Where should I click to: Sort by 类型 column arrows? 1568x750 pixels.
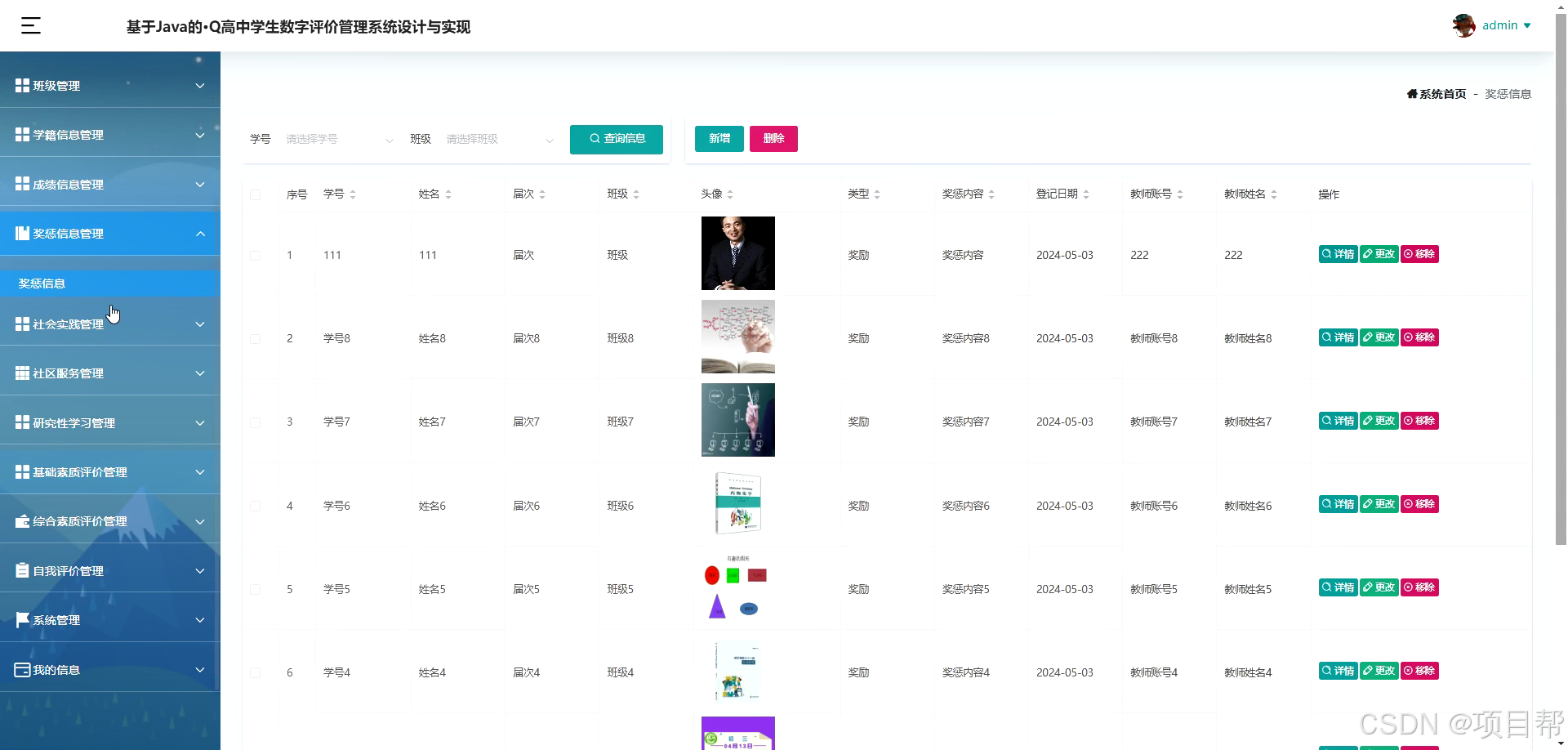click(877, 194)
